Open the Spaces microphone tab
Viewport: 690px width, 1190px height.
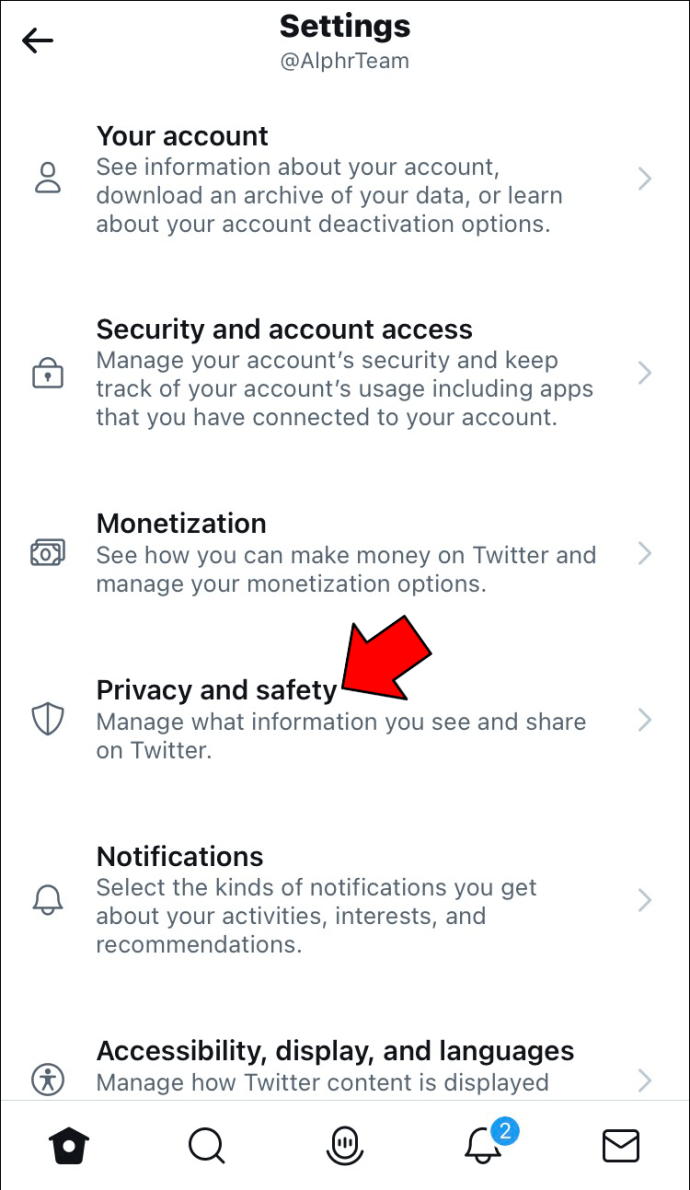click(345, 1145)
